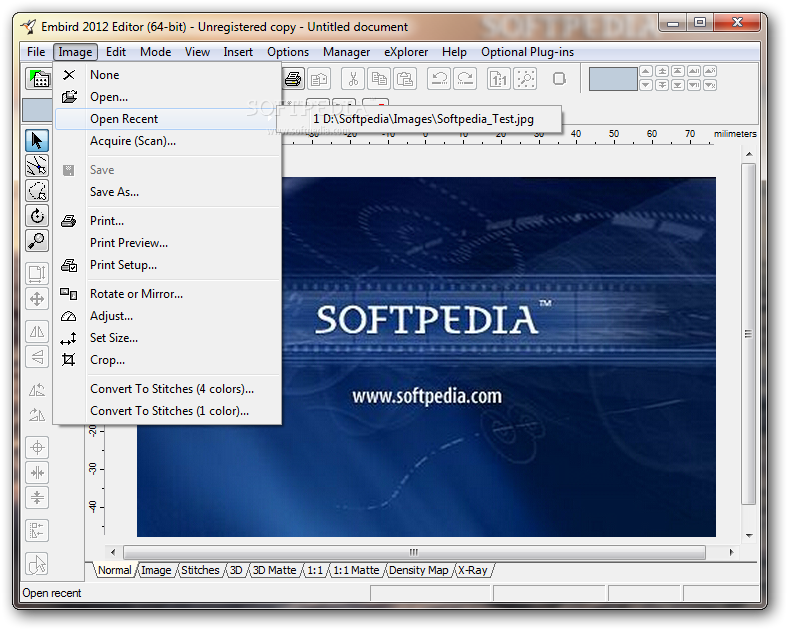Image resolution: width=788 pixels, height=630 pixels.
Task: Choose Open... in the Image menu
Action: pyautogui.click(x=167, y=97)
